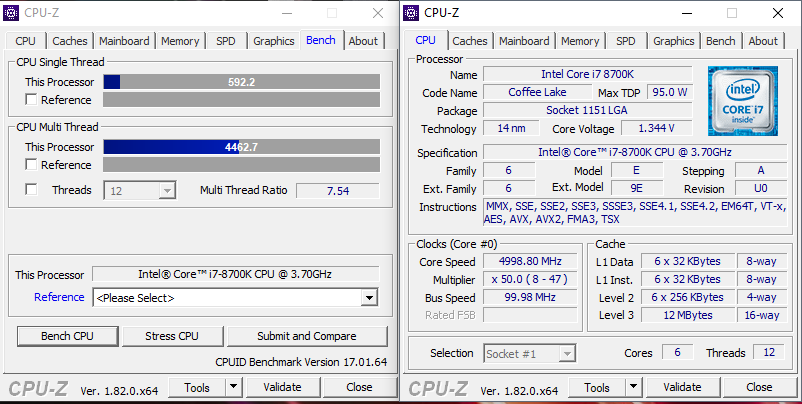Enable the Single Thread Reference checkbox

[x=31, y=99]
